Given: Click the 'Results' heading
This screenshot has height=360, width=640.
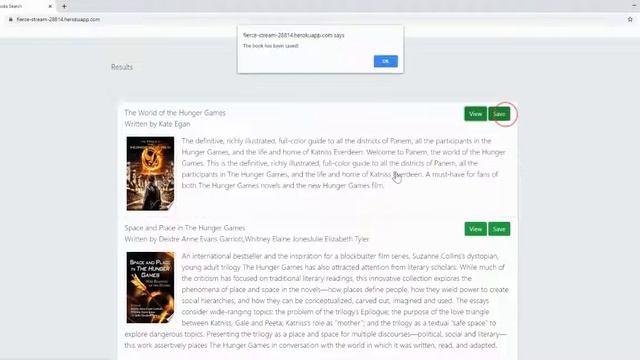Looking at the screenshot, I should click(122, 67).
